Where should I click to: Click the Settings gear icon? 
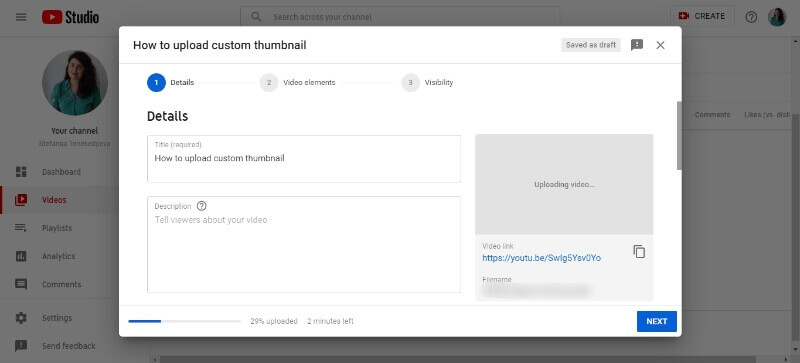tap(21, 318)
